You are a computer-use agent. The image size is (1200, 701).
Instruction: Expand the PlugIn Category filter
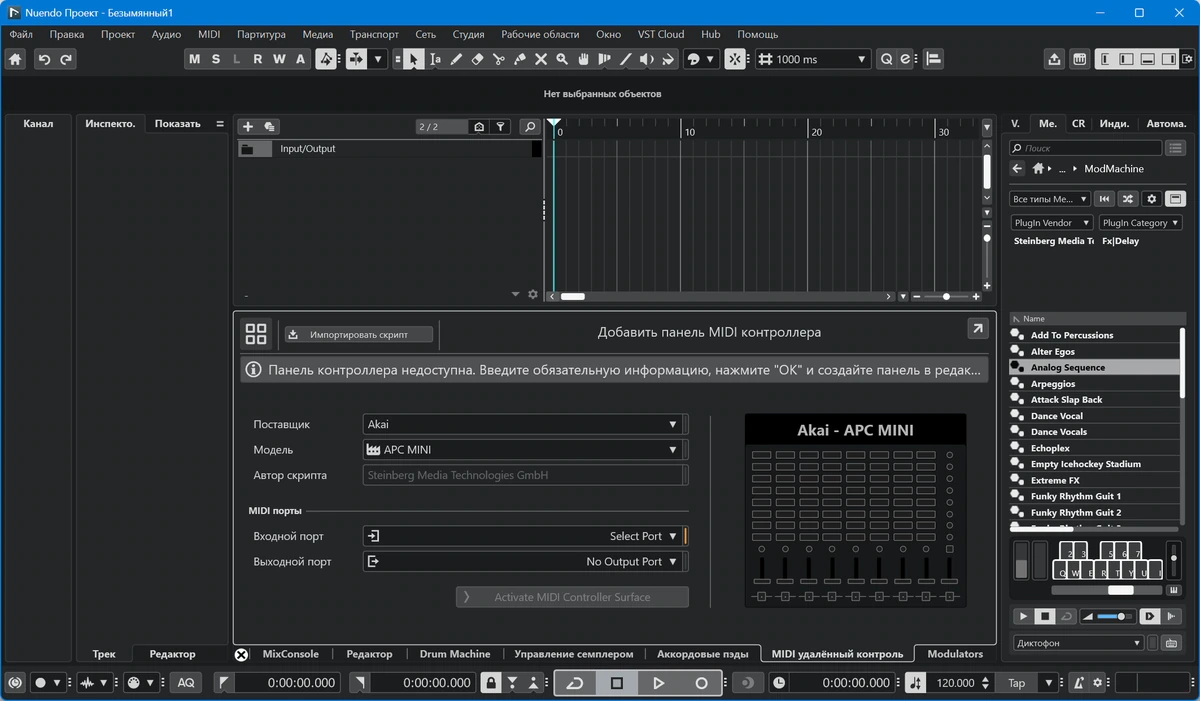(x=1140, y=223)
